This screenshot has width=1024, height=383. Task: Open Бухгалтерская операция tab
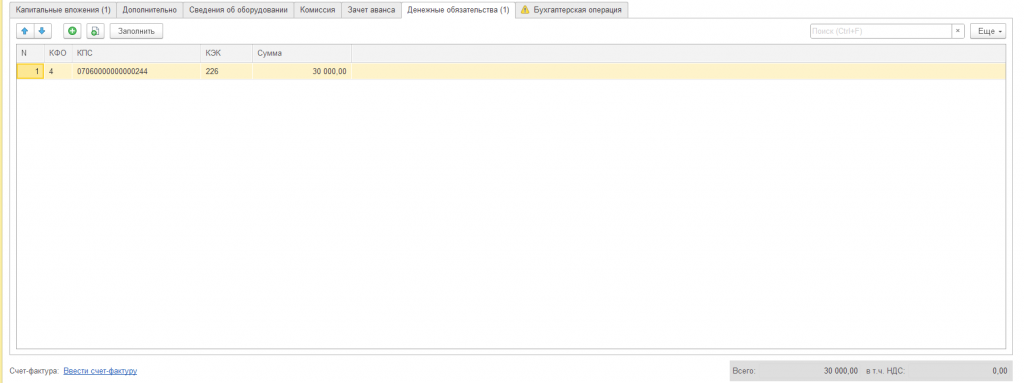tap(572, 10)
